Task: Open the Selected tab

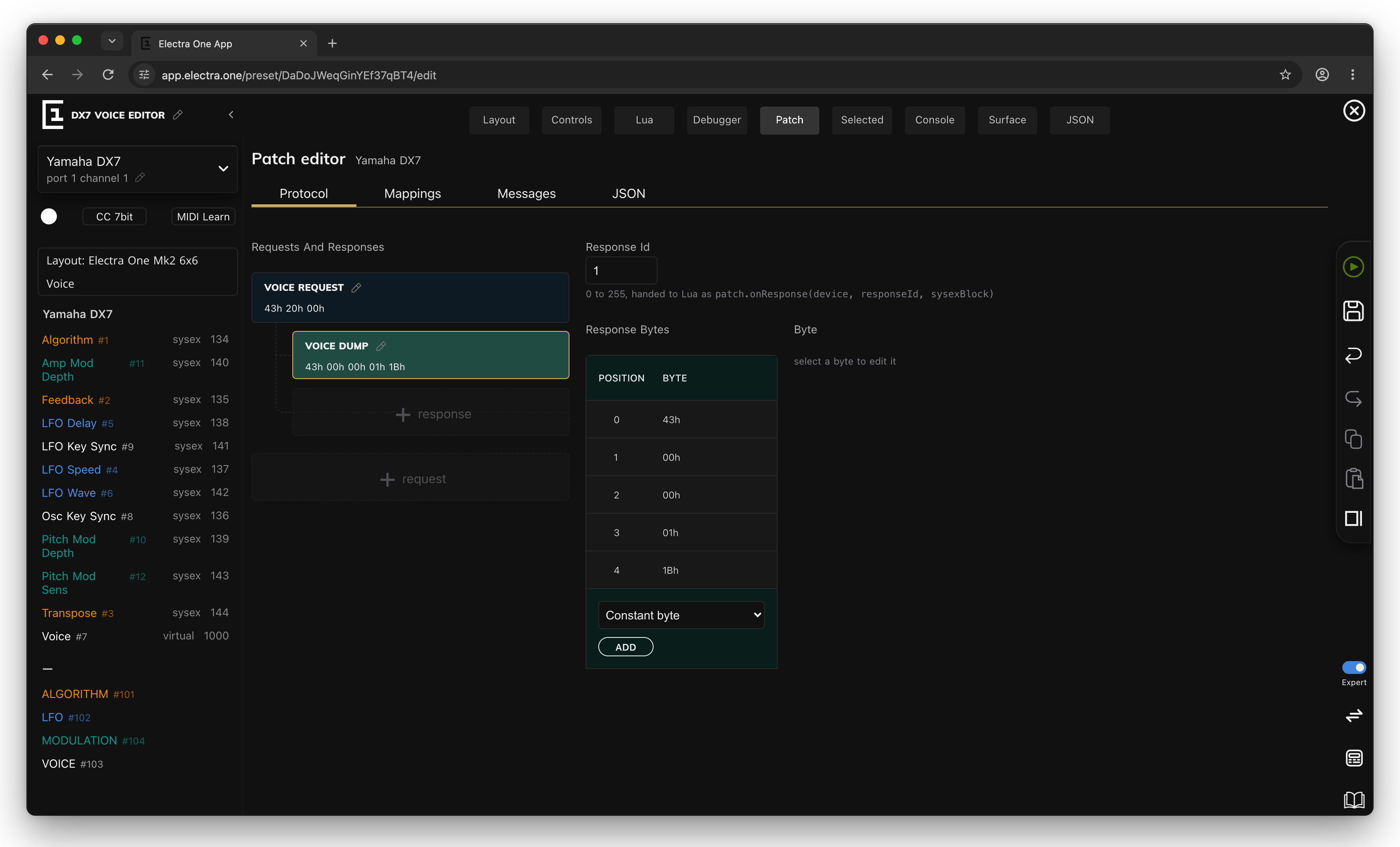Action: [x=862, y=120]
